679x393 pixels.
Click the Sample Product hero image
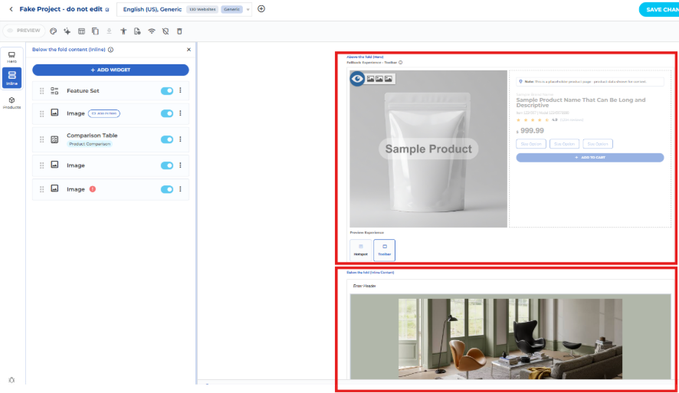[428, 149]
